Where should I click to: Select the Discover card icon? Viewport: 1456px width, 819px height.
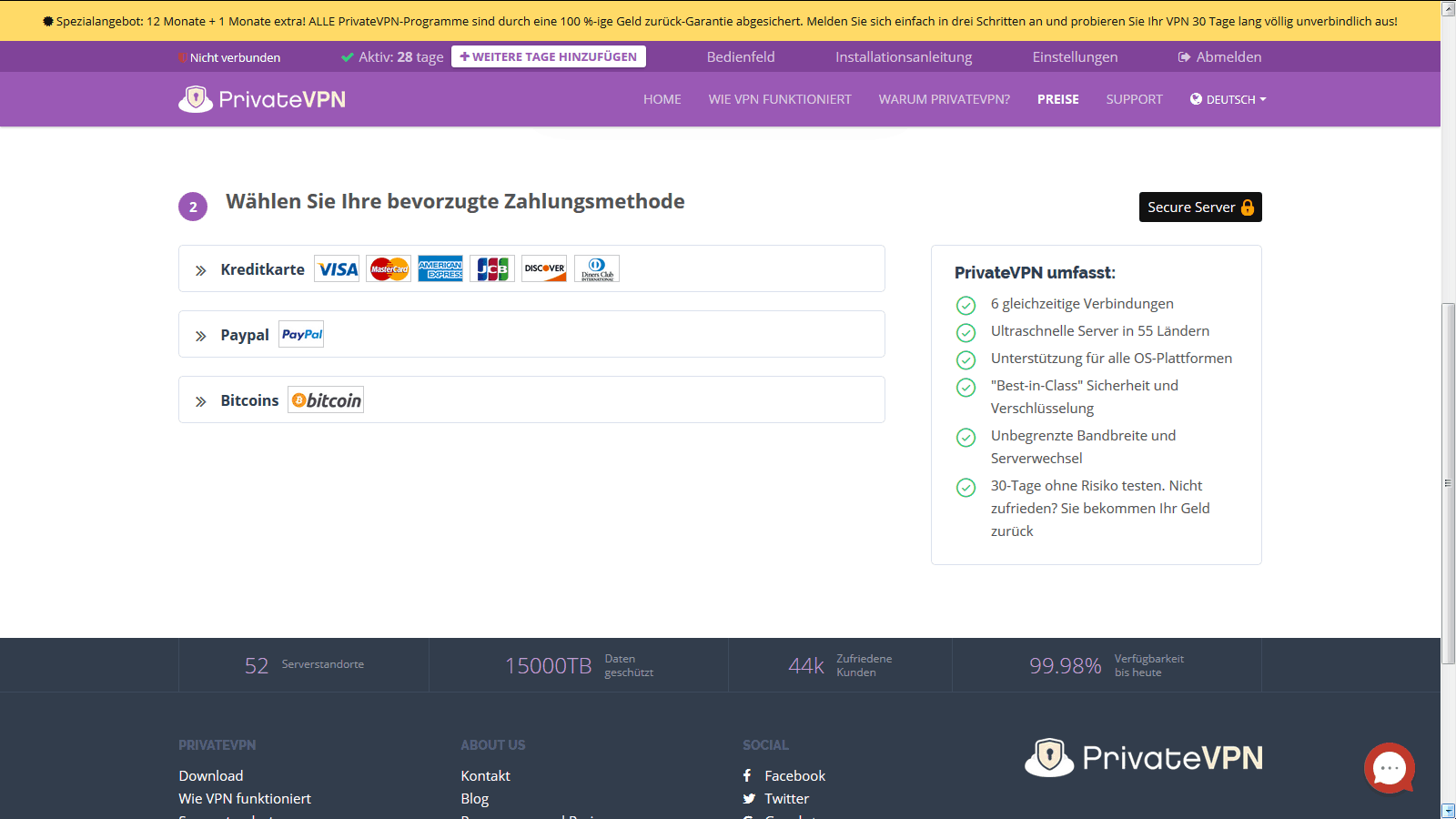pos(544,268)
